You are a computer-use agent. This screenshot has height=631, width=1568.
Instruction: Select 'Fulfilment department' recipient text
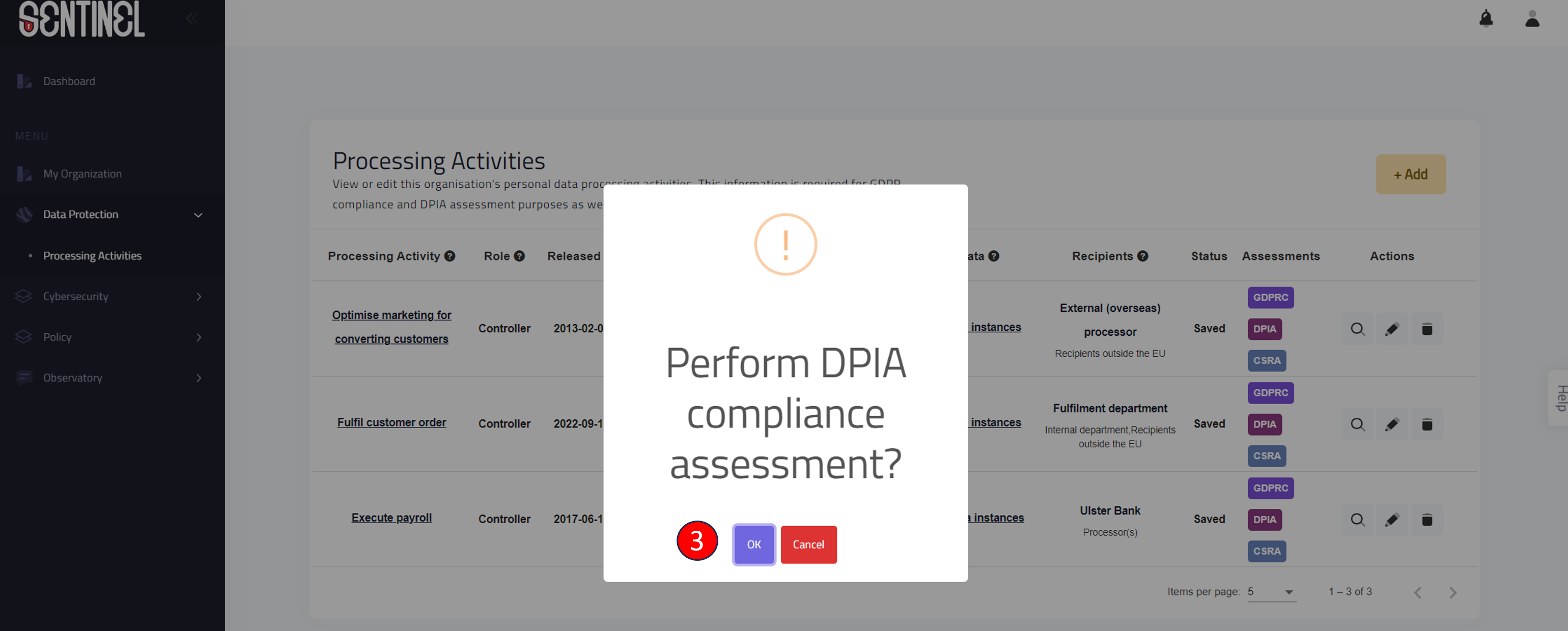pyautogui.click(x=1110, y=408)
